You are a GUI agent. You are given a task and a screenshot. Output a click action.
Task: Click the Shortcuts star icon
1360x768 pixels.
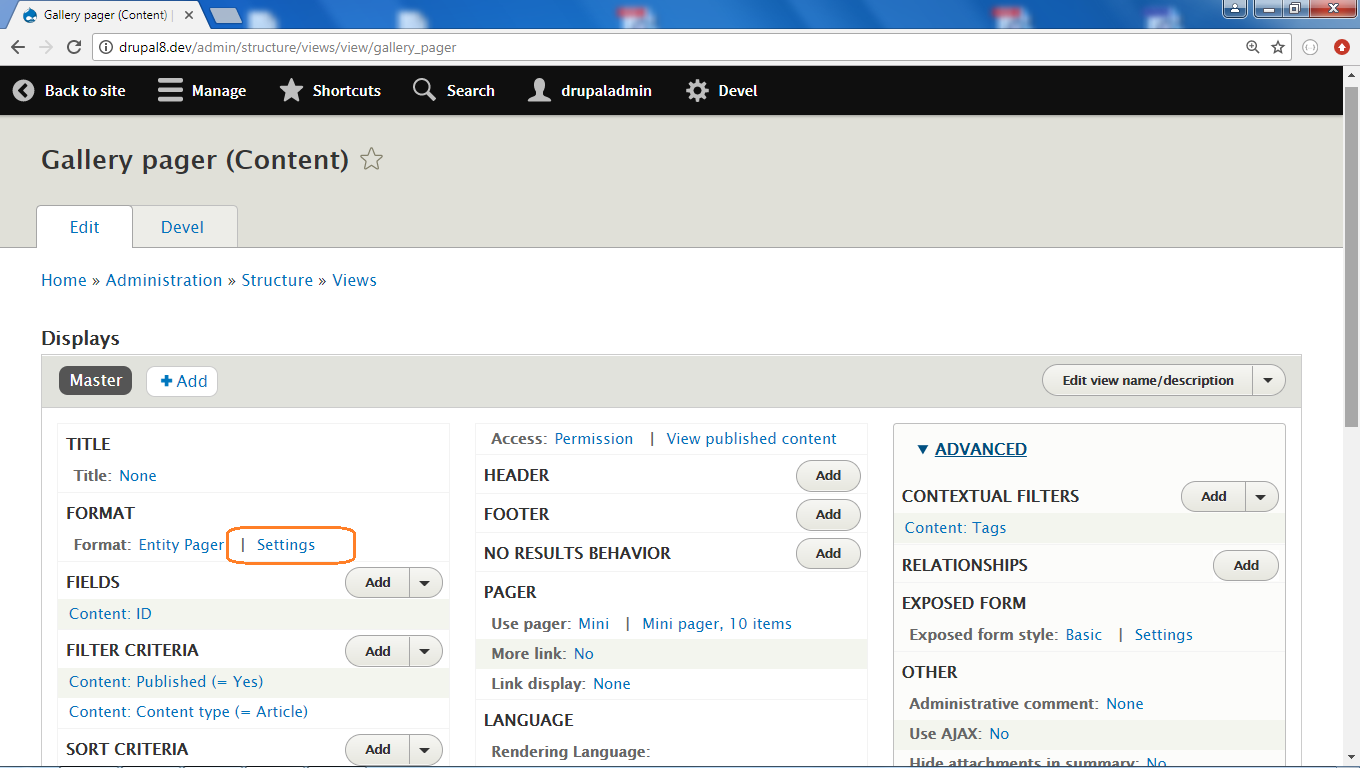pyautogui.click(x=291, y=90)
